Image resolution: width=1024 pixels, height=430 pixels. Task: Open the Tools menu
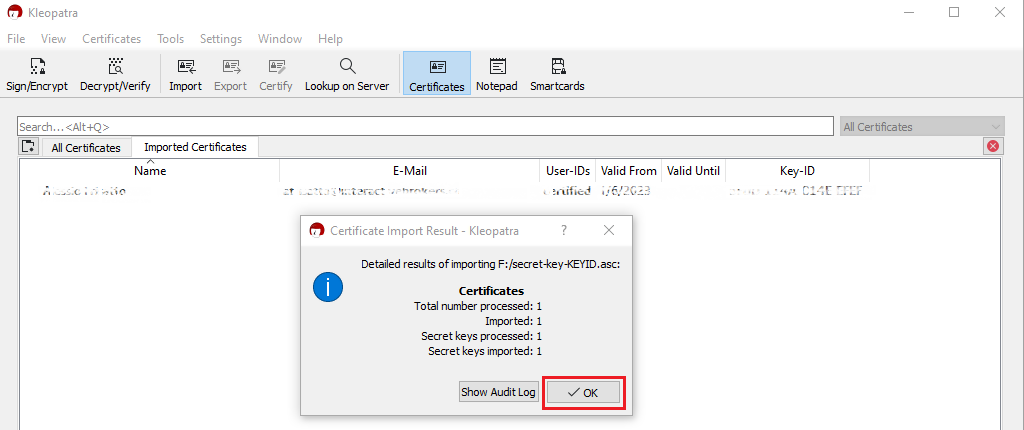170,39
